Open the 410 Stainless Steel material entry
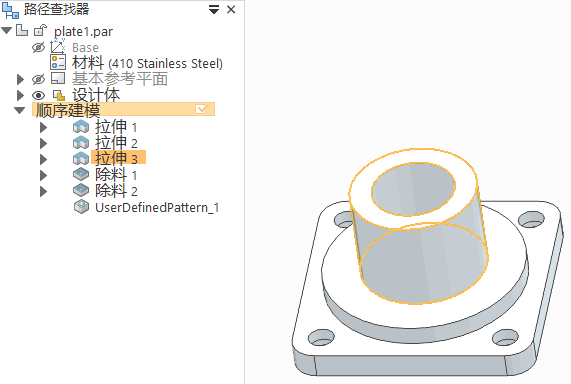 click(147, 63)
